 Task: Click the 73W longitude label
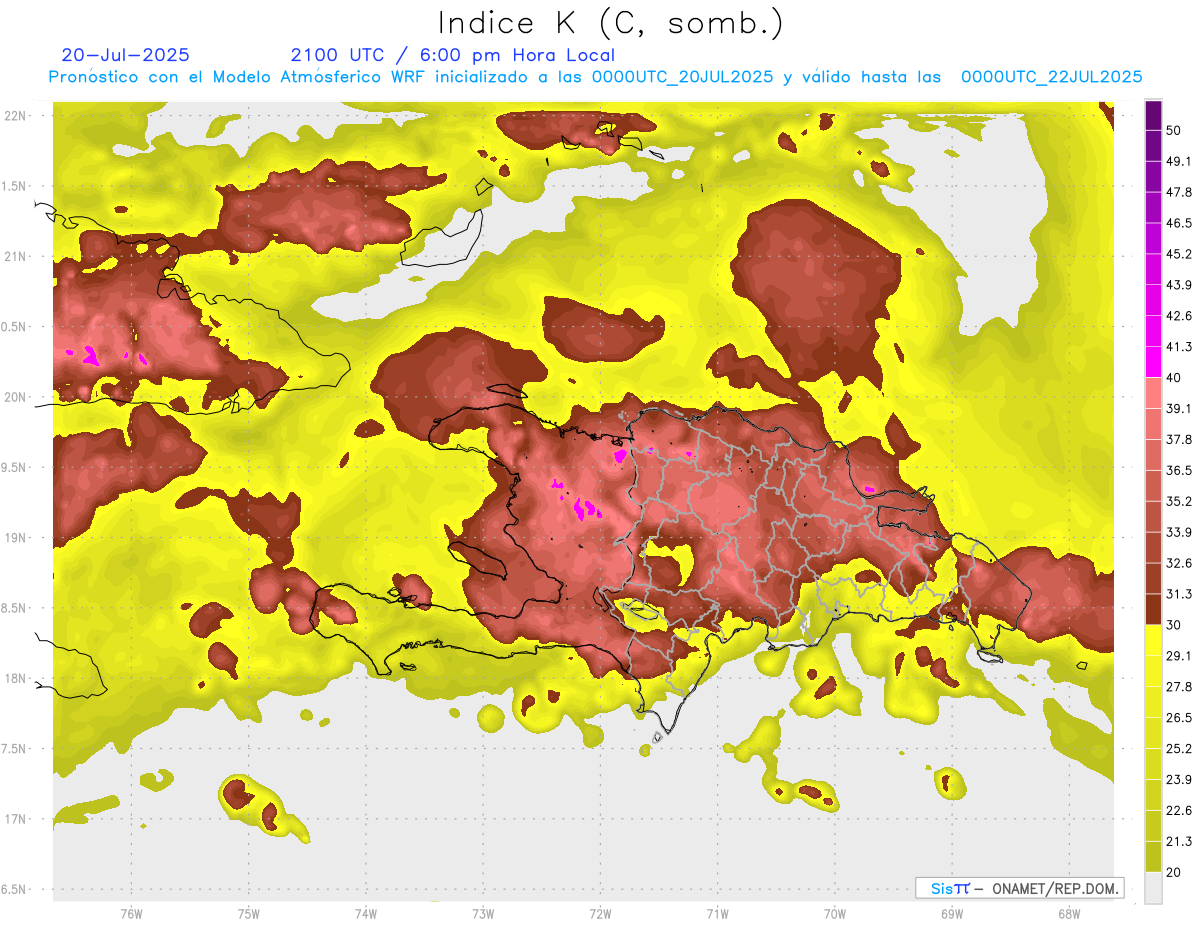click(483, 914)
